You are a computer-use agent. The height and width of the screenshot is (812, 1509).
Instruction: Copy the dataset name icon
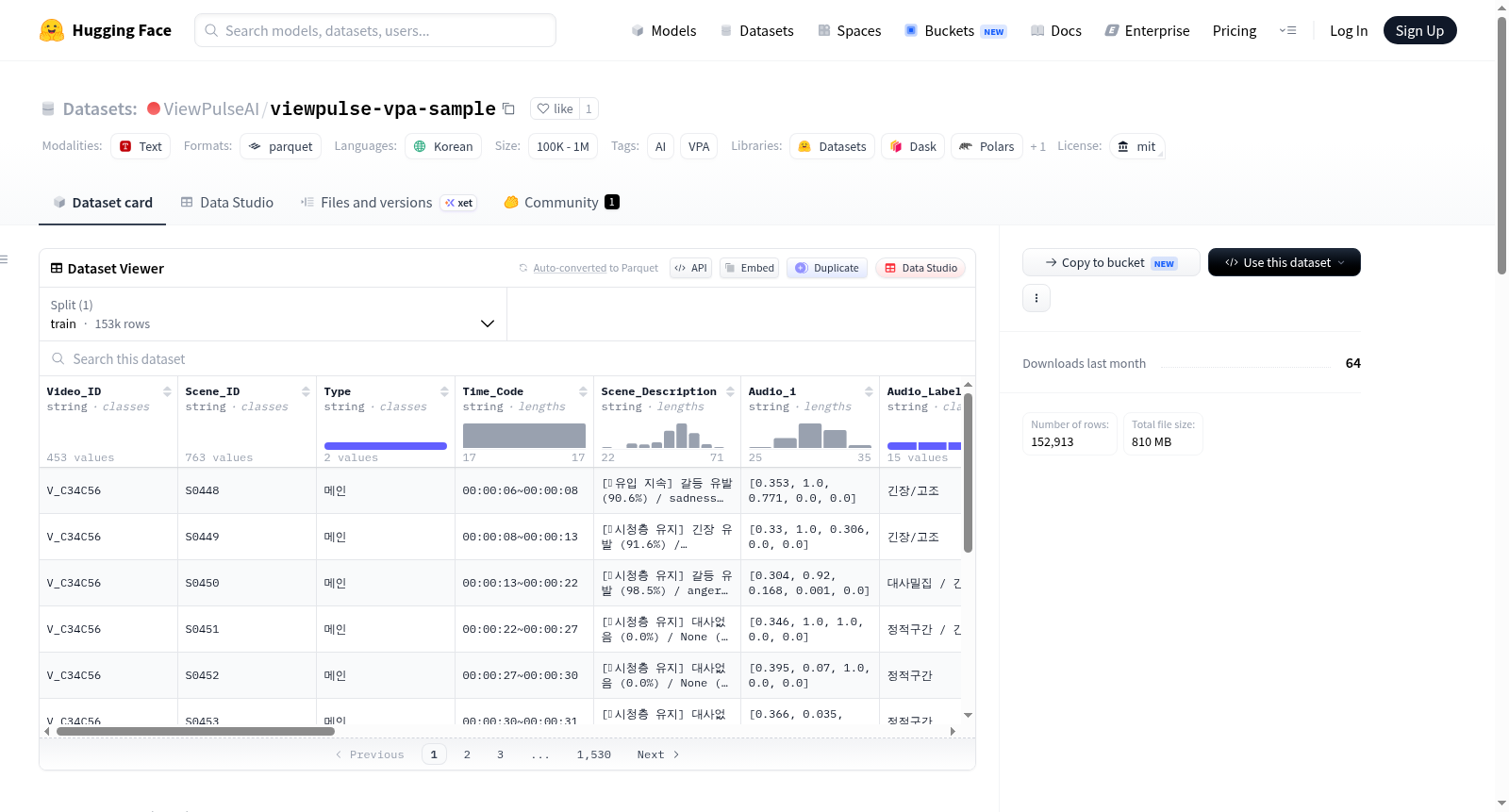click(x=508, y=108)
